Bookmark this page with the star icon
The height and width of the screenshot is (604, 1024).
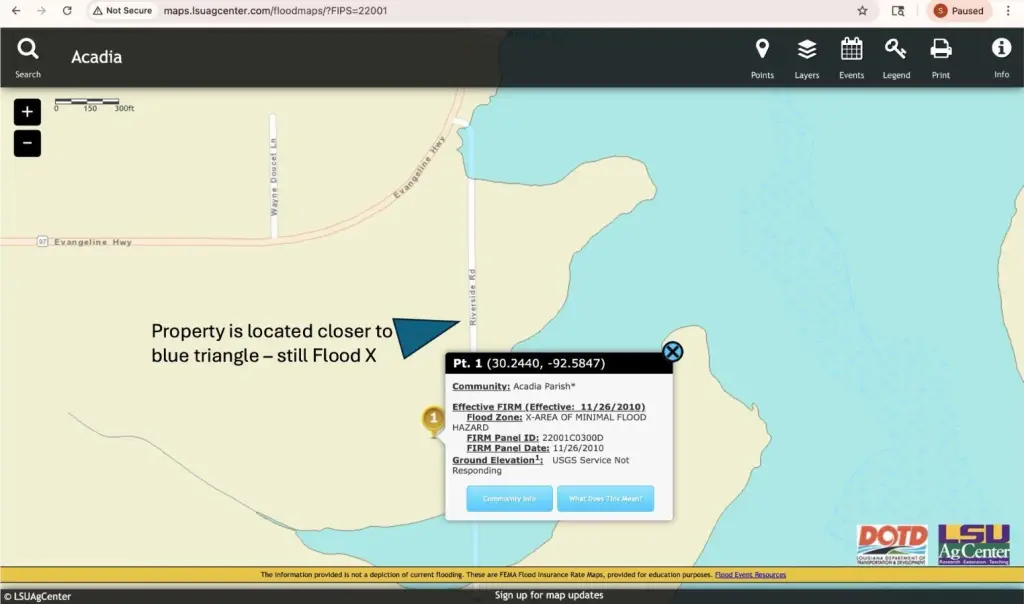(x=862, y=11)
